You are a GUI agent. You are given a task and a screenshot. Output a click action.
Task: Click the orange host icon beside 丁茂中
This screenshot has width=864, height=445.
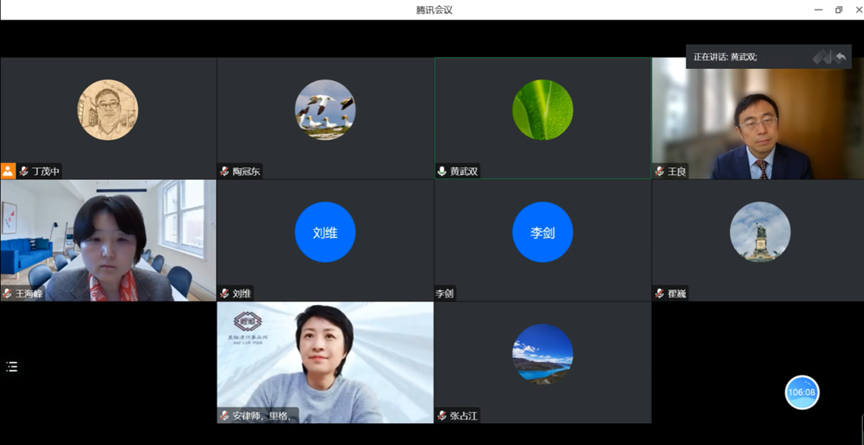[x=8, y=171]
